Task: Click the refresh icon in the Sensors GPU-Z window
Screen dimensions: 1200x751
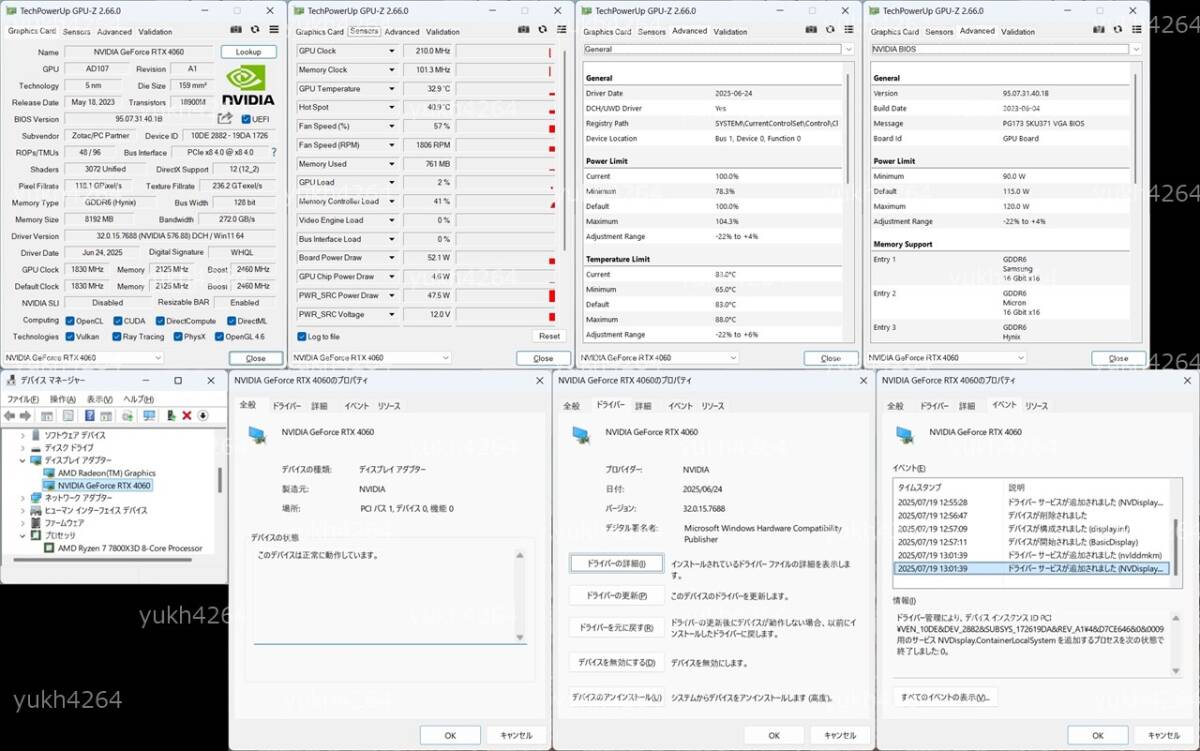Action: [x=542, y=30]
